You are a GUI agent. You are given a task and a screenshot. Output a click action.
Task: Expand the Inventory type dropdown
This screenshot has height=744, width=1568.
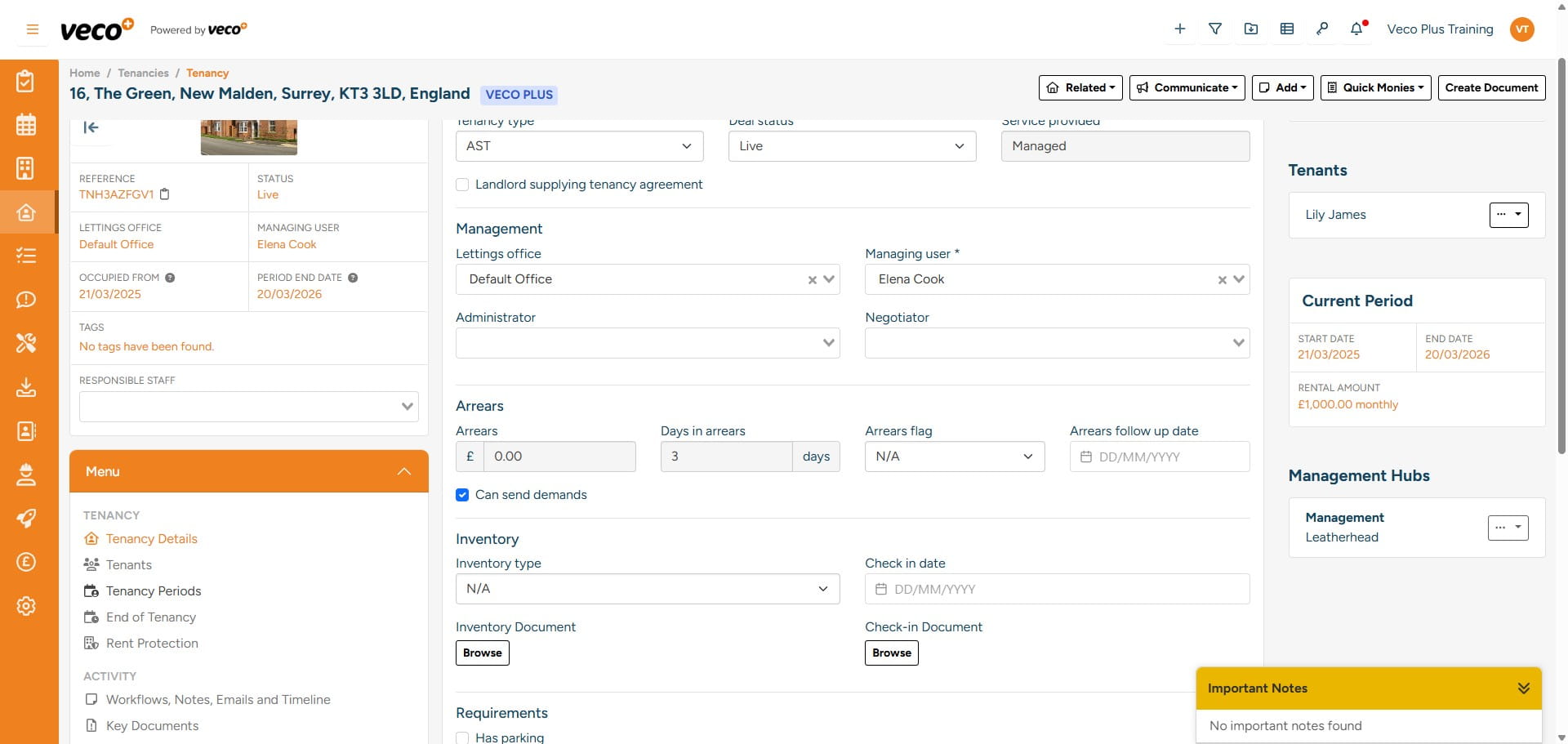pos(647,589)
